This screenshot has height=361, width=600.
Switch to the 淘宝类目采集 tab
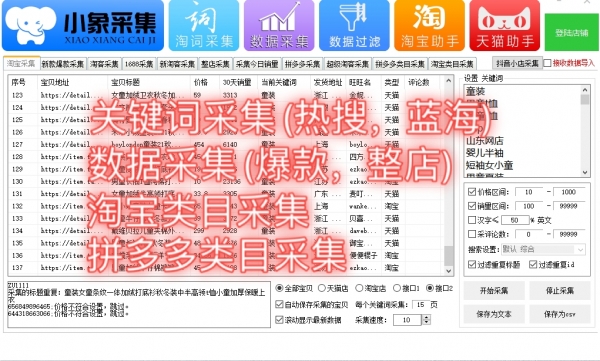(452, 64)
